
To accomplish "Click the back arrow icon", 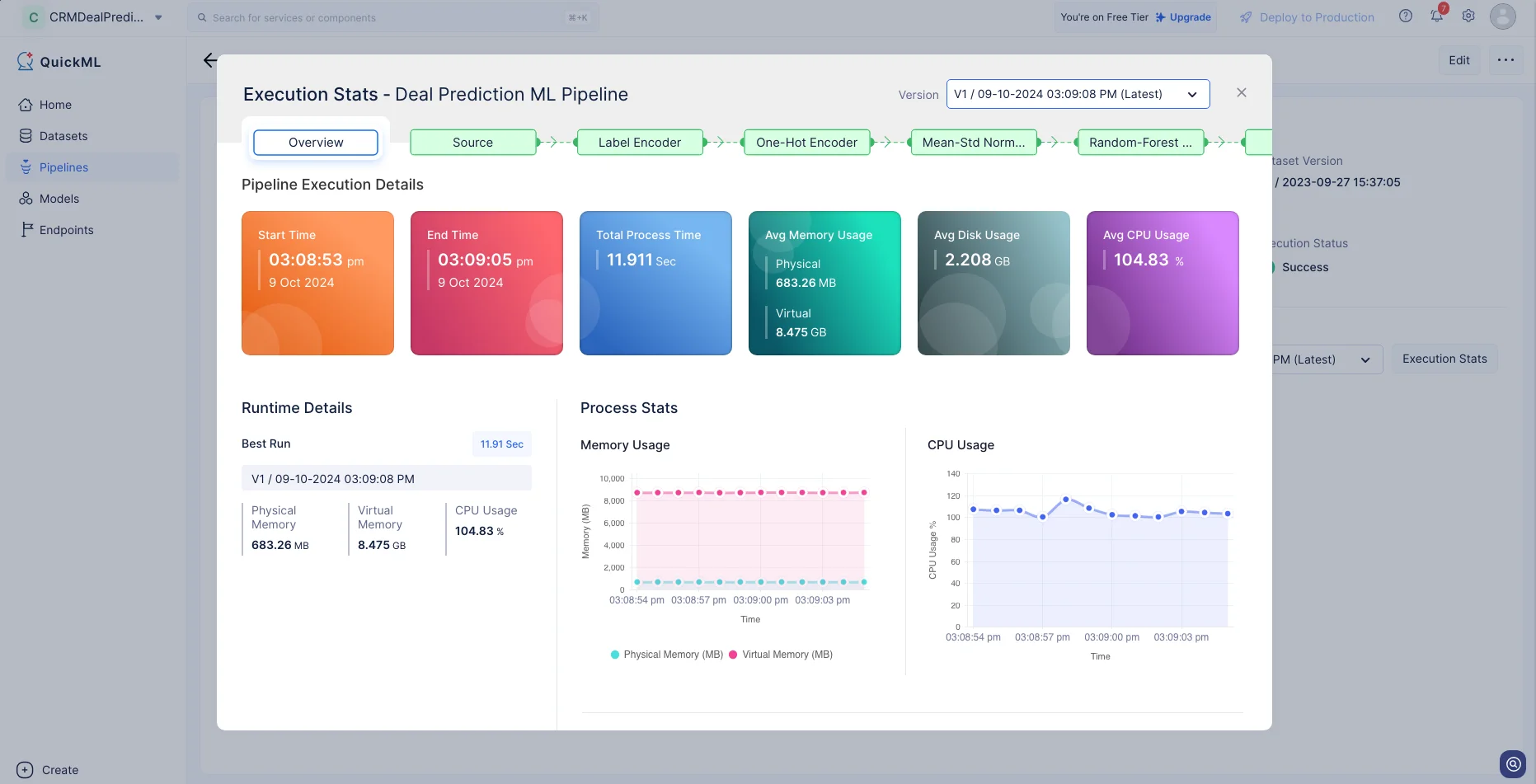I will 210,60.
